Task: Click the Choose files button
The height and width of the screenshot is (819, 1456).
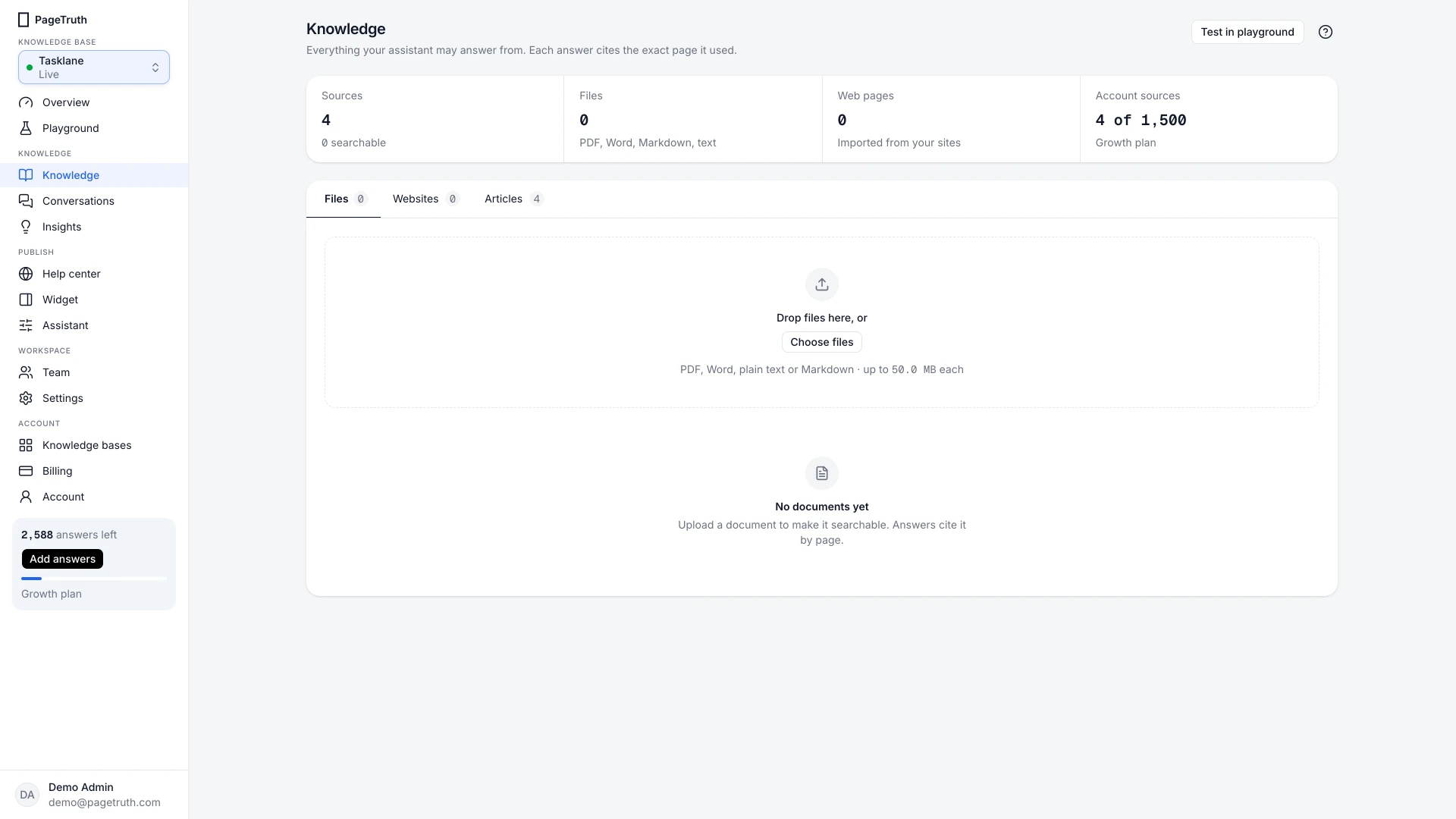Action: pos(822,342)
